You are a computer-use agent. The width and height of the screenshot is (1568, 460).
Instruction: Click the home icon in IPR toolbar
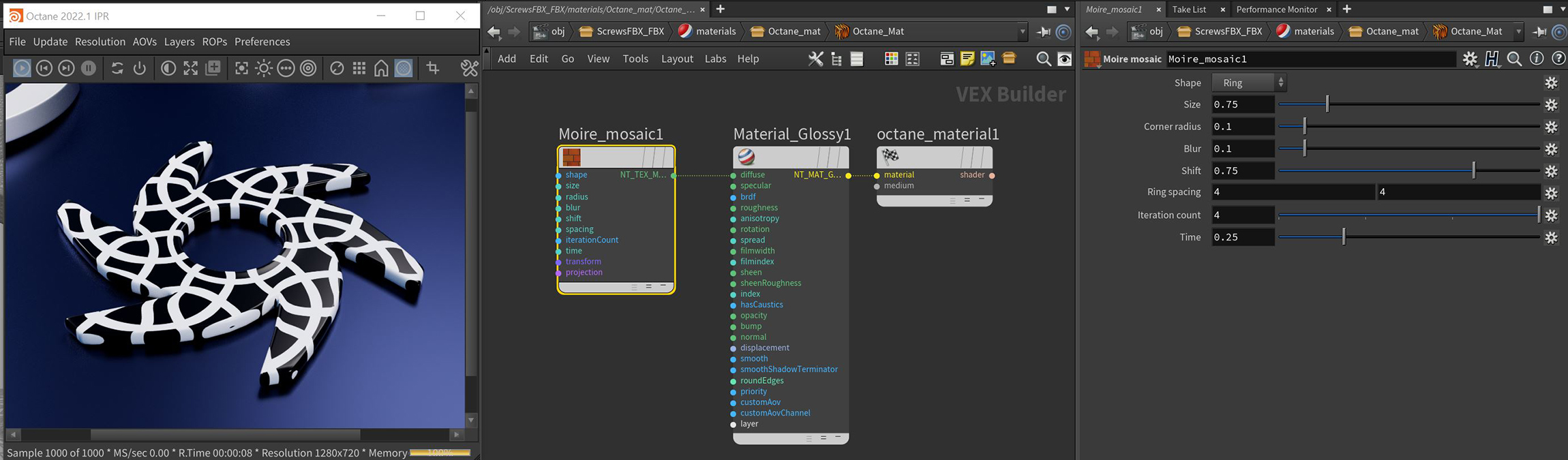(381, 68)
